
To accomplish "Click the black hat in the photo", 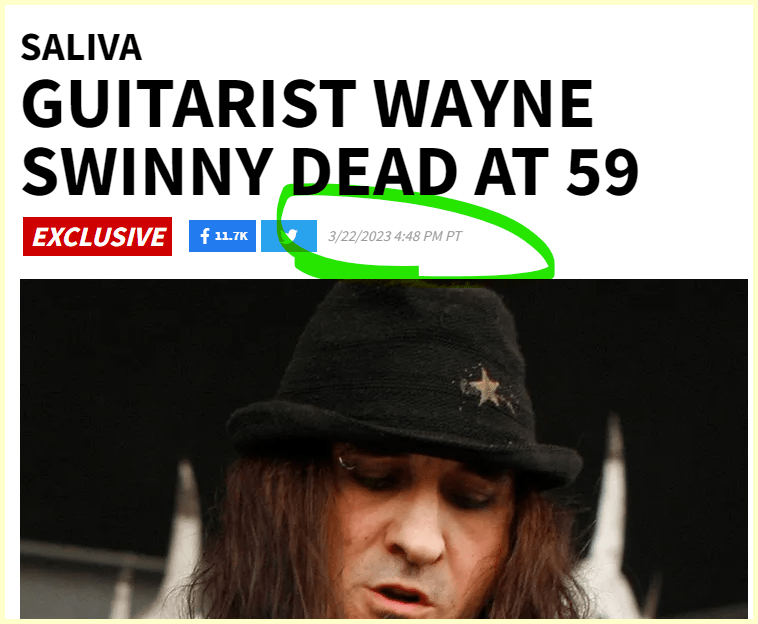I will coord(404,382).
